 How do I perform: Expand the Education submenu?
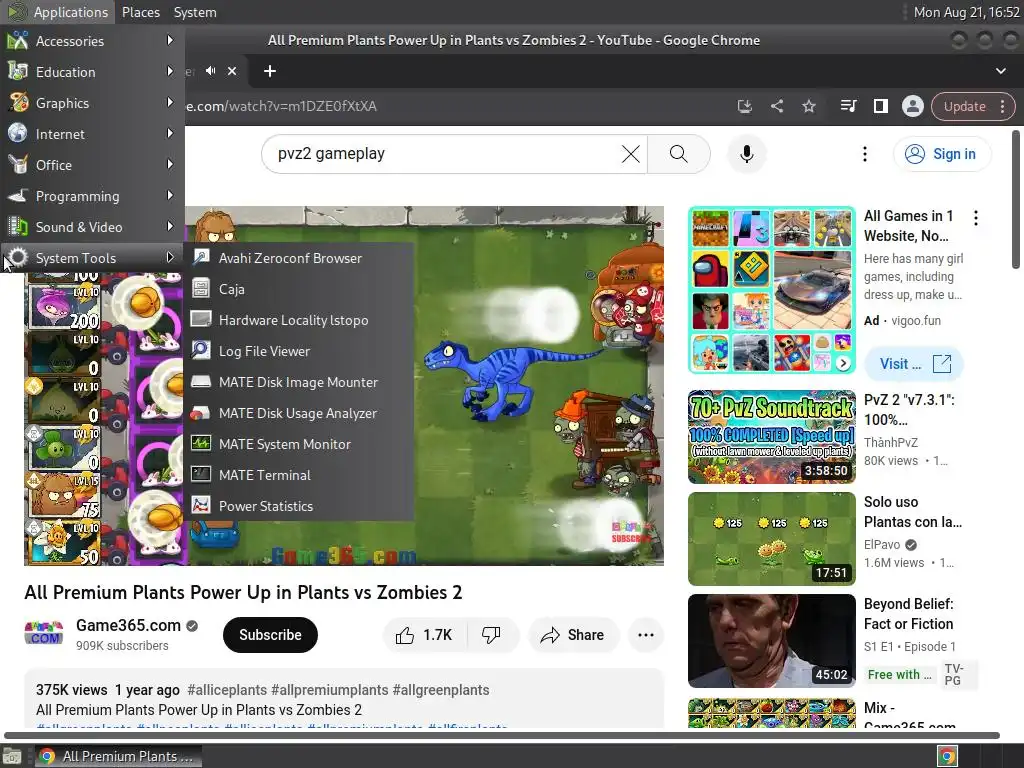(92, 72)
